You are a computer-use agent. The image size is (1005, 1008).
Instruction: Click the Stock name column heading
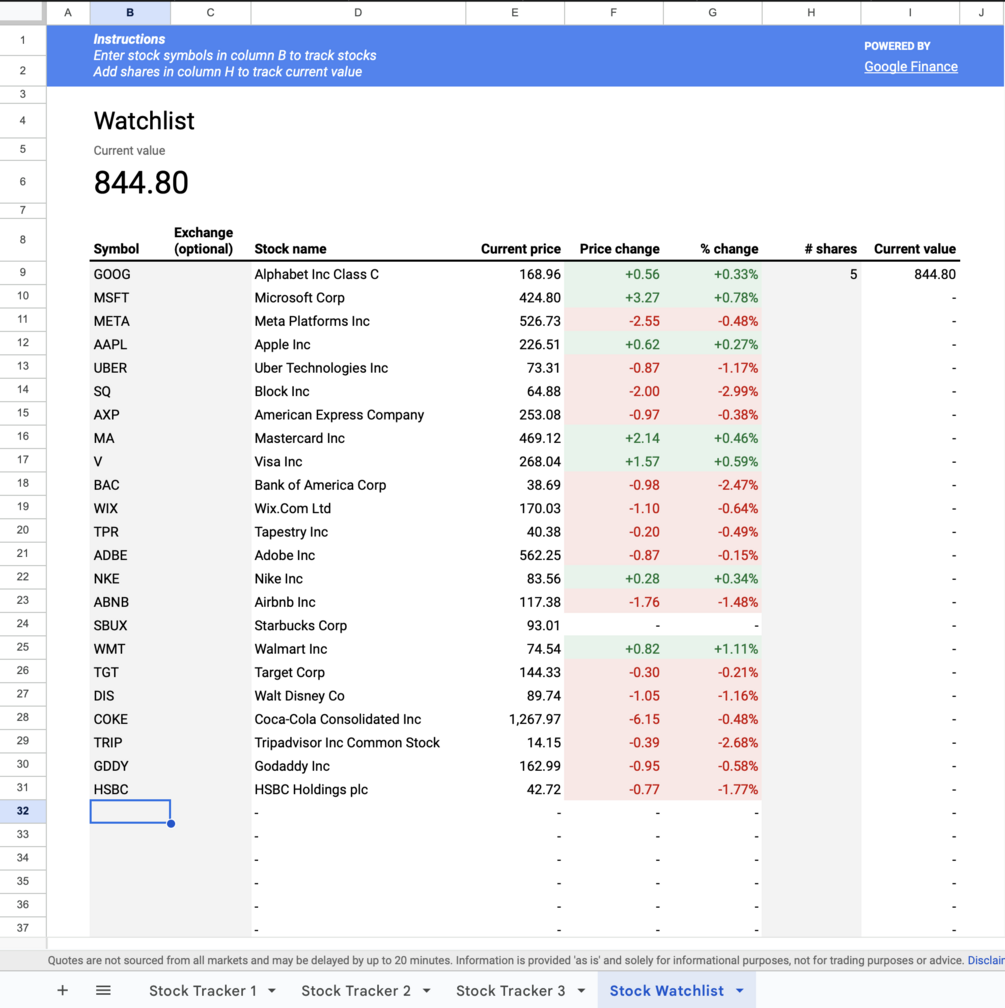(x=290, y=249)
